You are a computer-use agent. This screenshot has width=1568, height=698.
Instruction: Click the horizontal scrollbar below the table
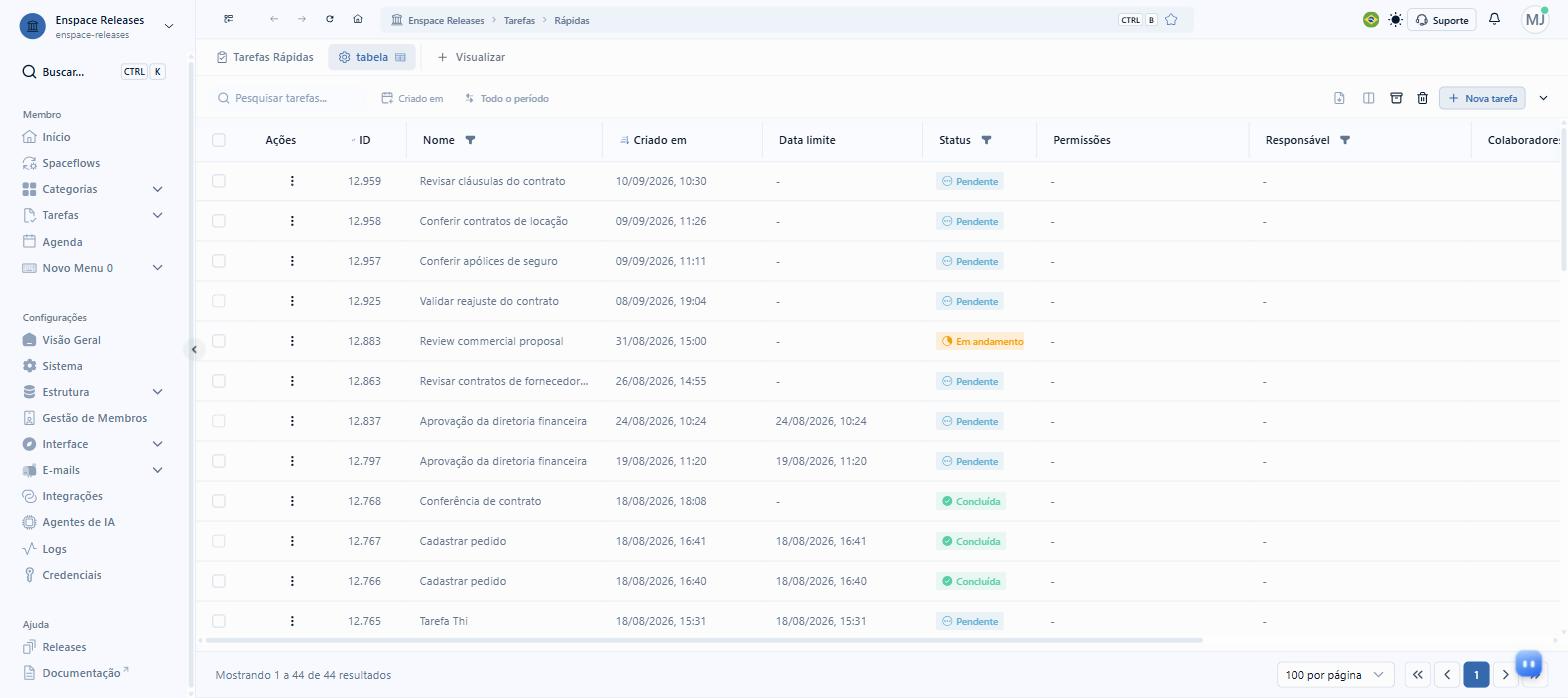(703, 640)
